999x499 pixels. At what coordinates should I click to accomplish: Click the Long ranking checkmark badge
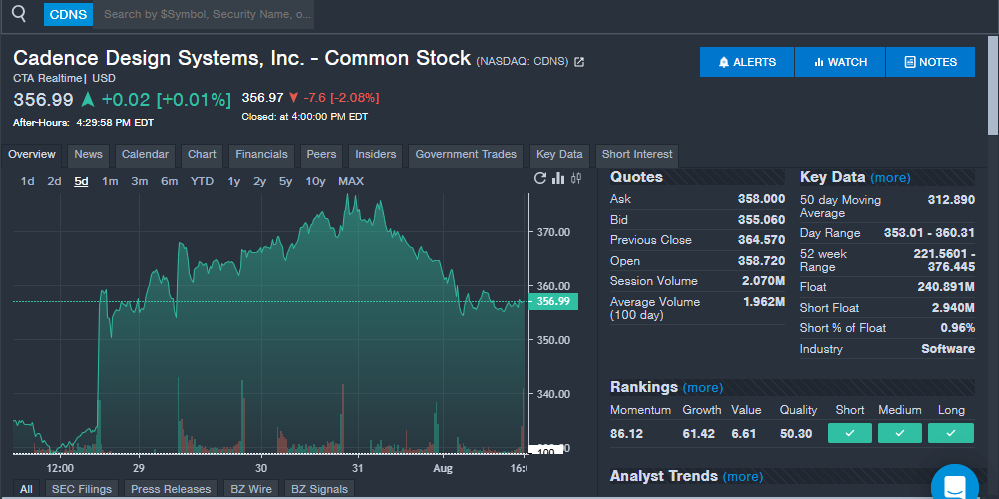[951, 433]
